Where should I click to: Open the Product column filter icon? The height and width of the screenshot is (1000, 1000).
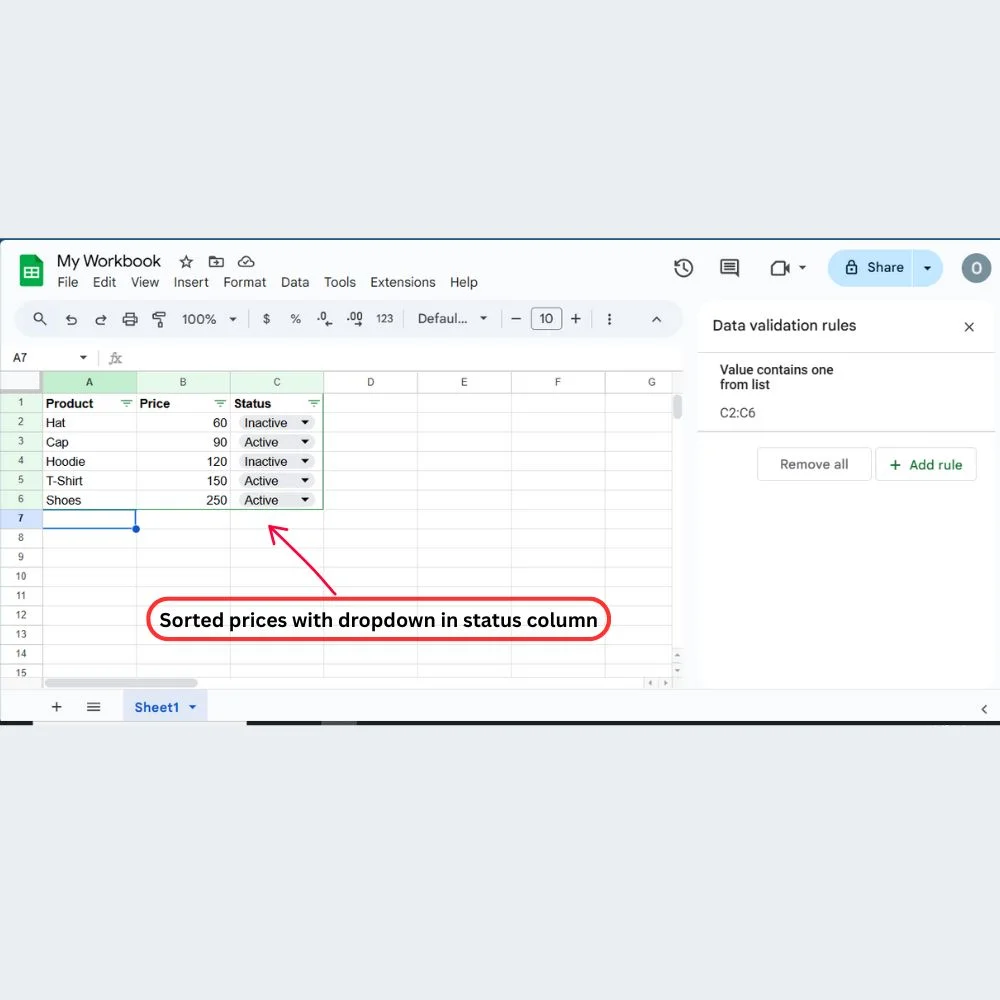pos(126,403)
